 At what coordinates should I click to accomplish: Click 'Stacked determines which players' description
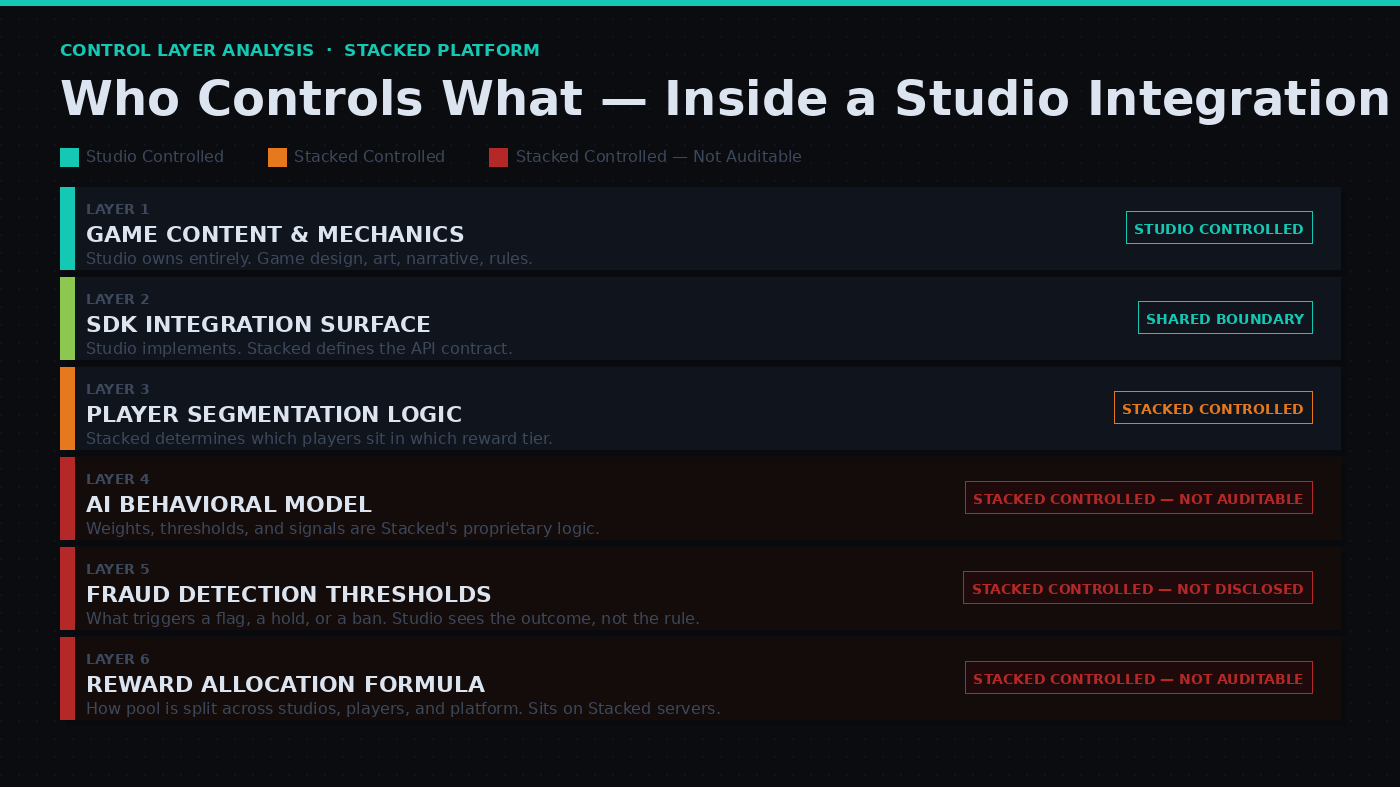(x=319, y=439)
